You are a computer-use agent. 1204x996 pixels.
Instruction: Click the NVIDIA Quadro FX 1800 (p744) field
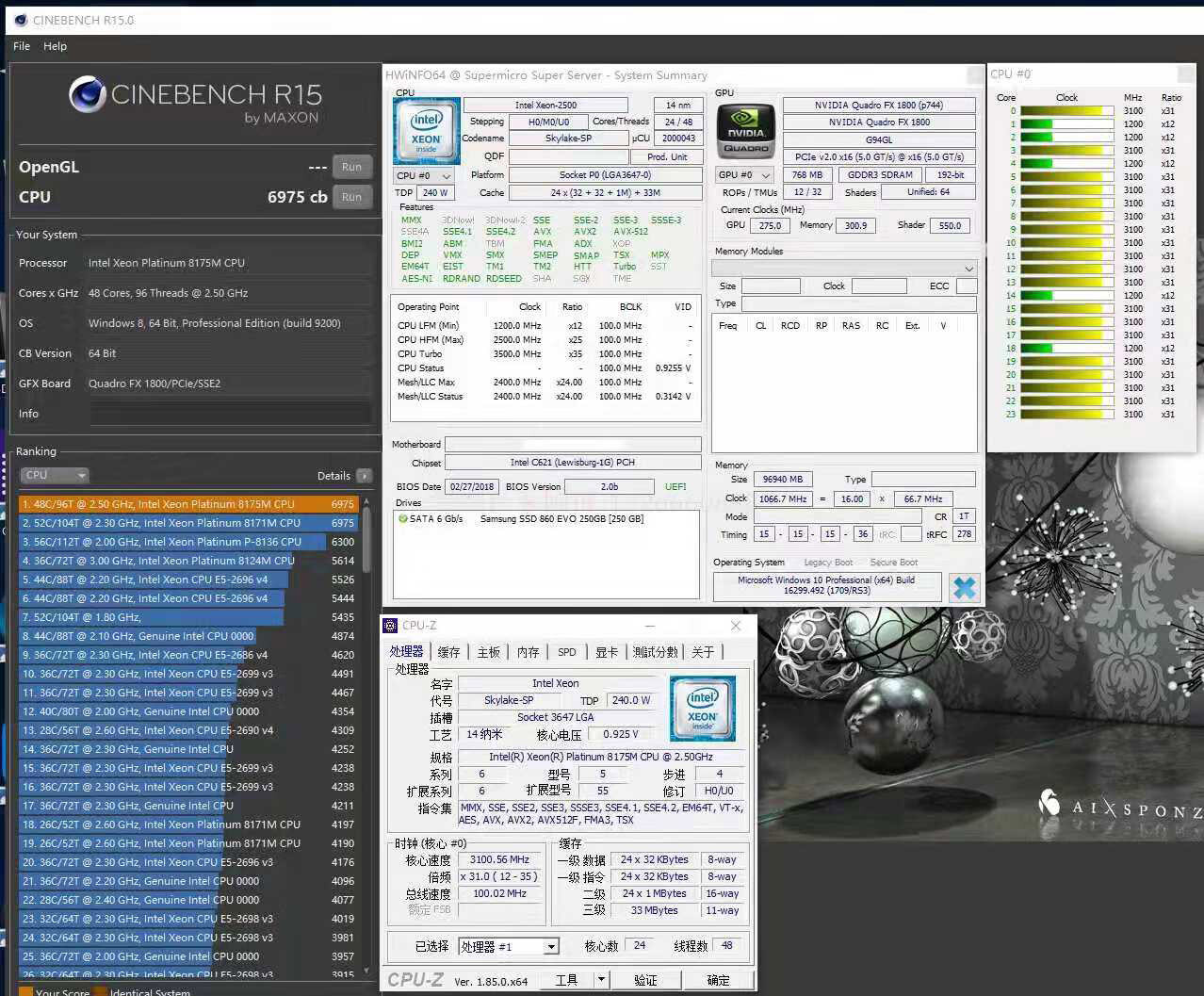pyautogui.click(x=879, y=106)
